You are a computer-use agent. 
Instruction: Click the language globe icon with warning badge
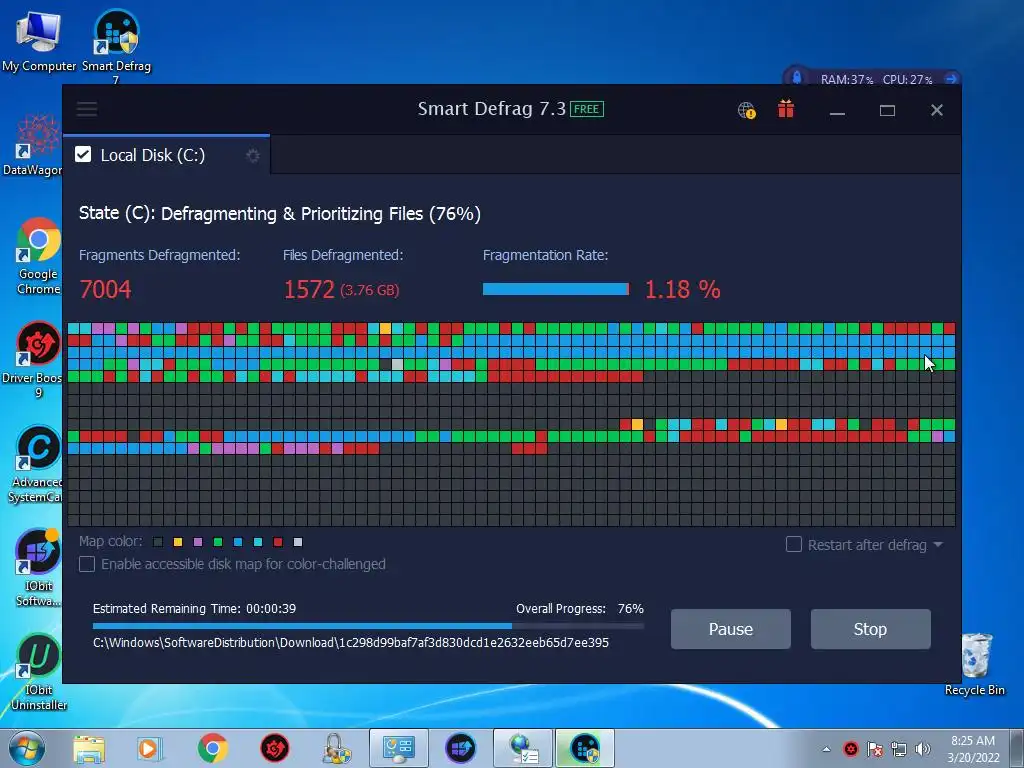click(x=746, y=110)
